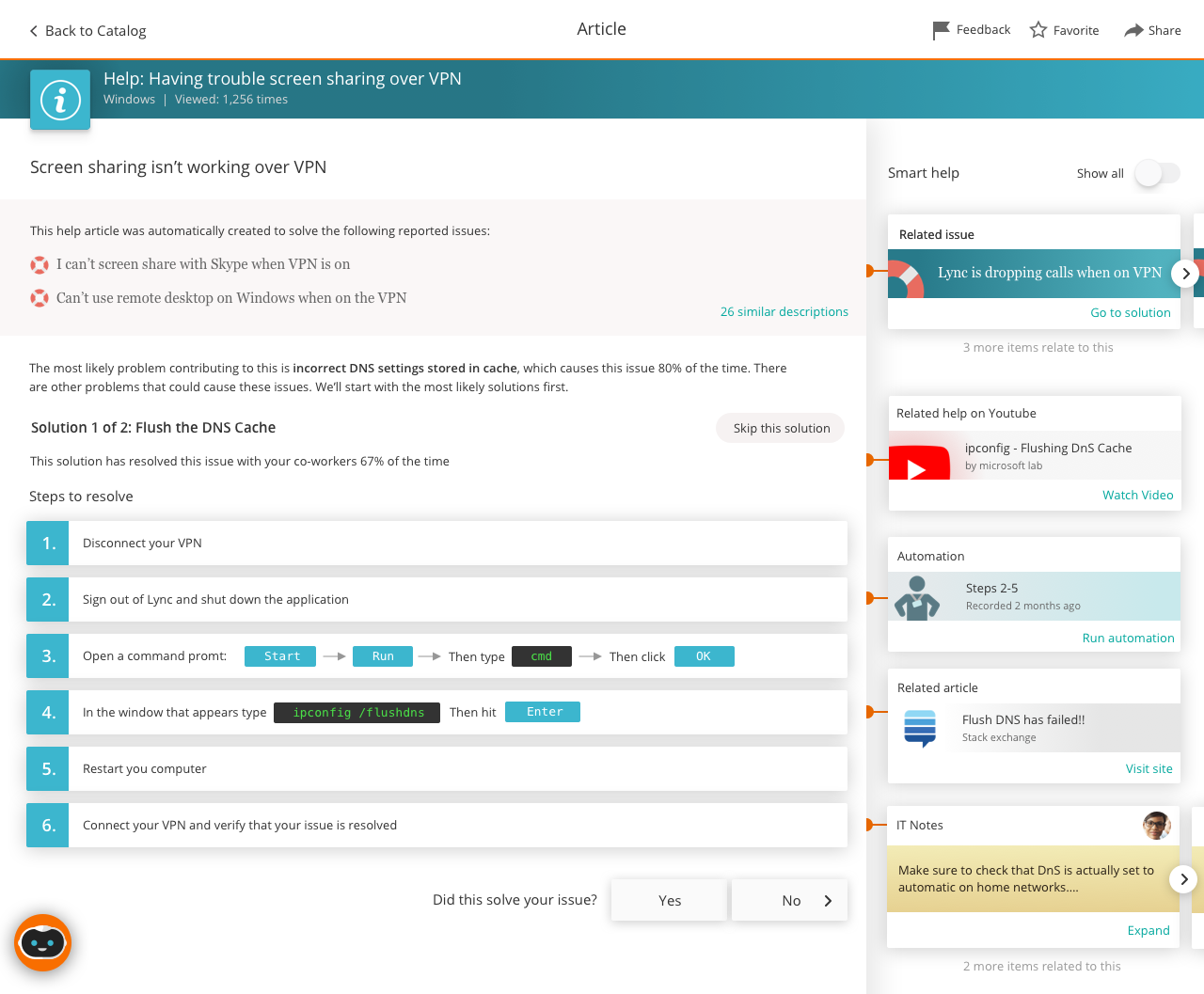Click the automation person icon
Viewport: 1204px width, 994px height.
[x=917, y=598]
